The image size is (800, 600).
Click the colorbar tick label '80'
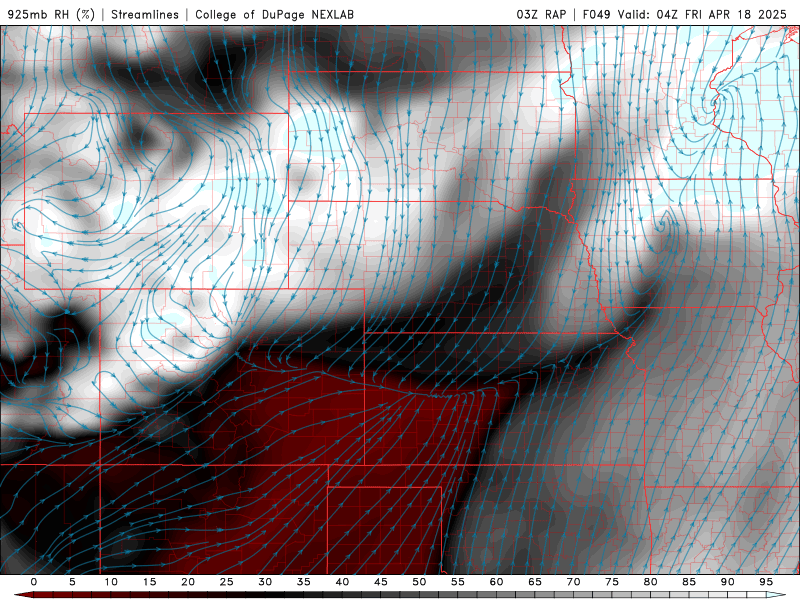[651, 582]
